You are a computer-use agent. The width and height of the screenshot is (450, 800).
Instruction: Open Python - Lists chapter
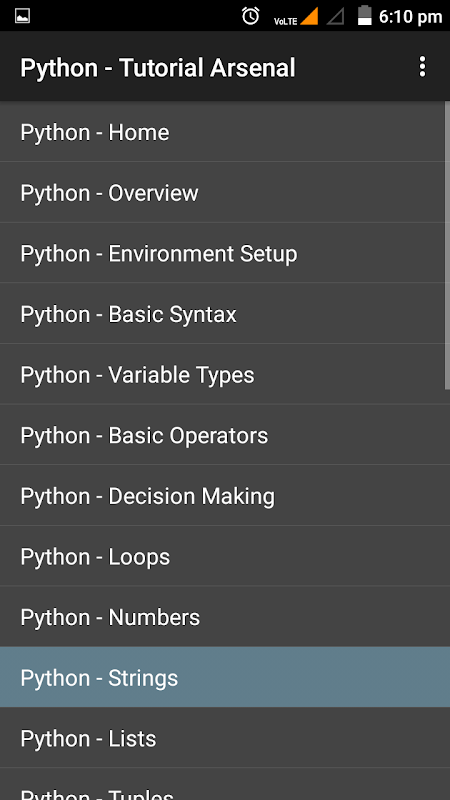222,738
